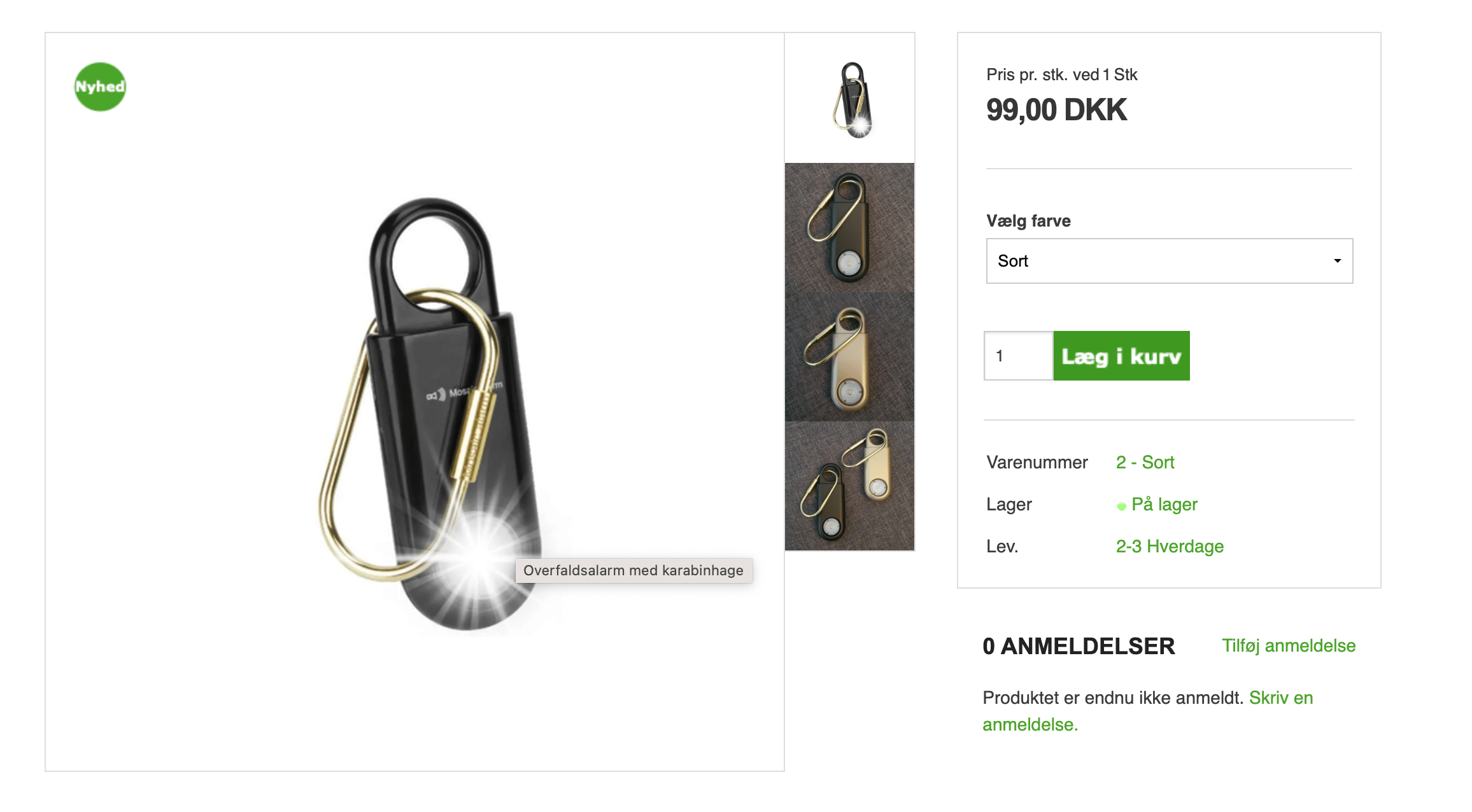Select the first thumbnail with flashlight alarm
The width and height of the screenshot is (1472, 812).
[850, 98]
